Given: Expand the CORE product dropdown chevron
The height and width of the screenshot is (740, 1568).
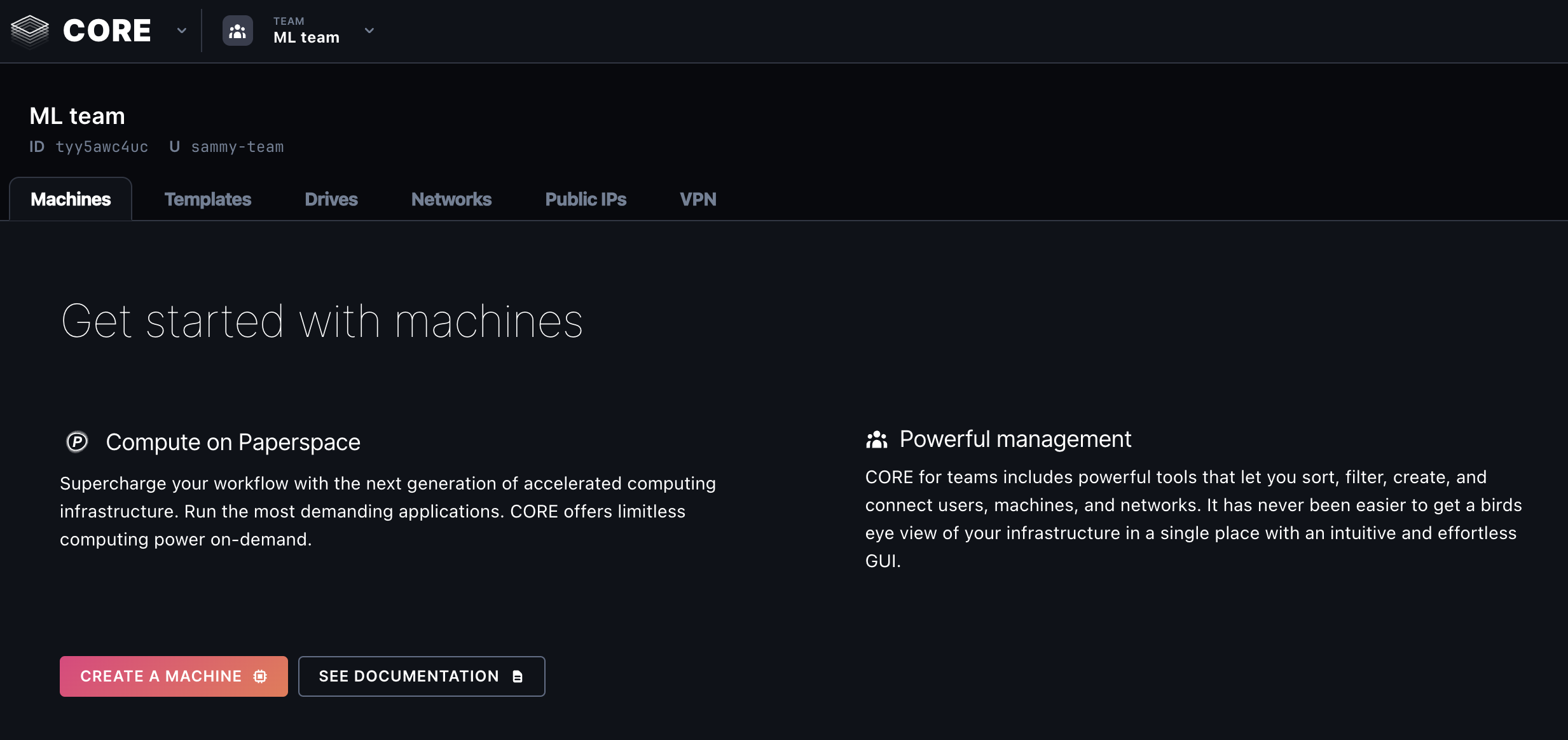Looking at the screenshot, I should point(182,31).
